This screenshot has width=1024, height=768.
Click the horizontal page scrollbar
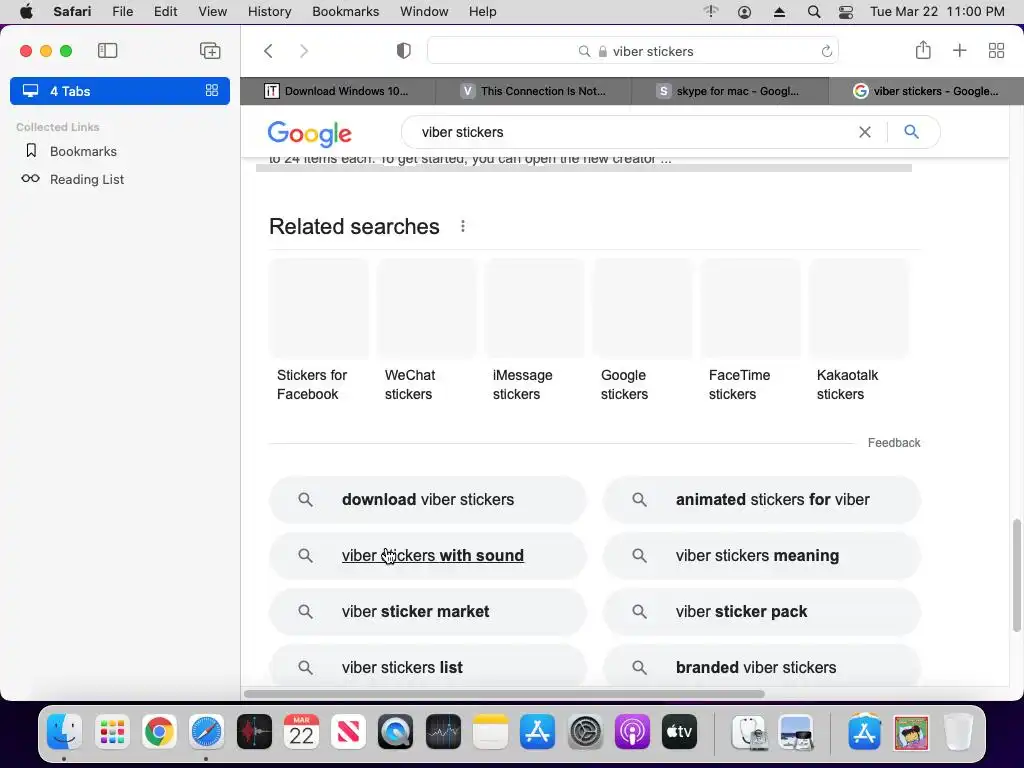point(504,694)
